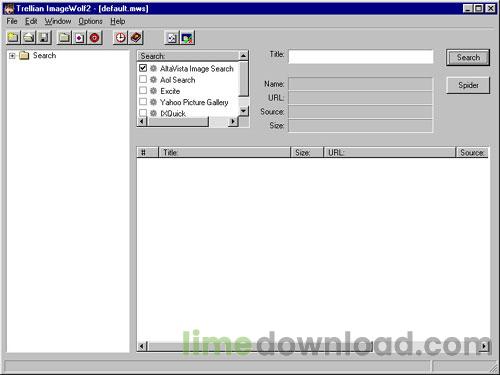Select AltaVista Image Search label
The height and width of the screenshot is (375, 500).
click(x=197, y=69)
